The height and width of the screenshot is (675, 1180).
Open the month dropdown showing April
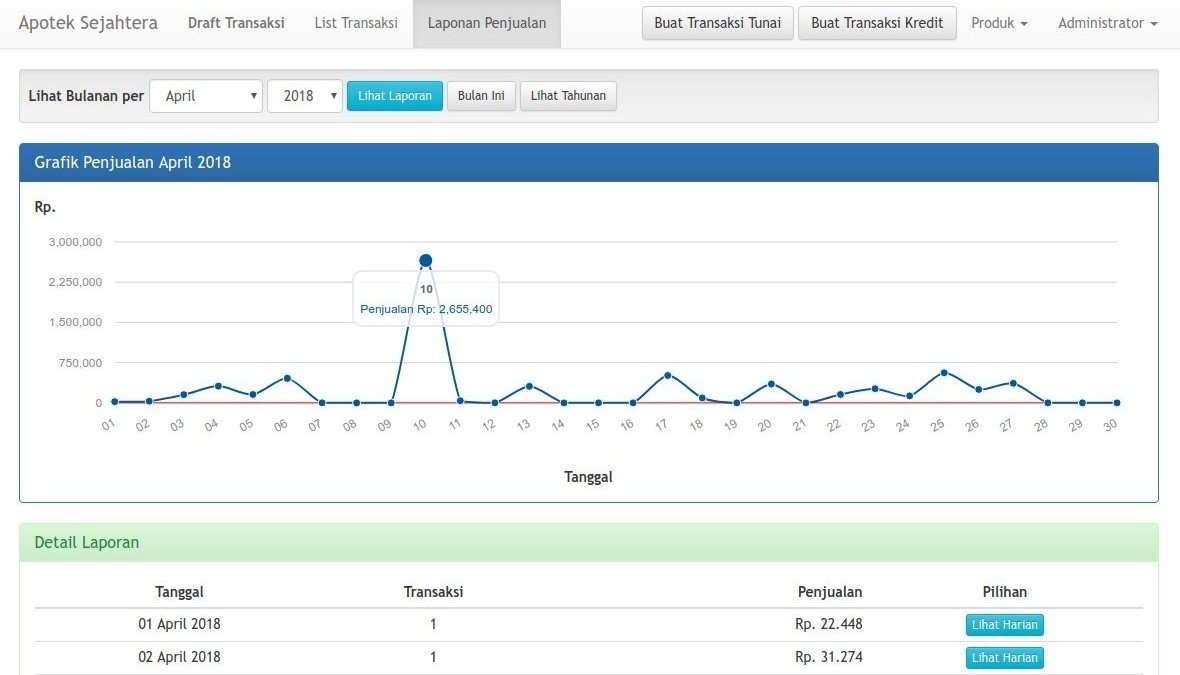[206, 96]
